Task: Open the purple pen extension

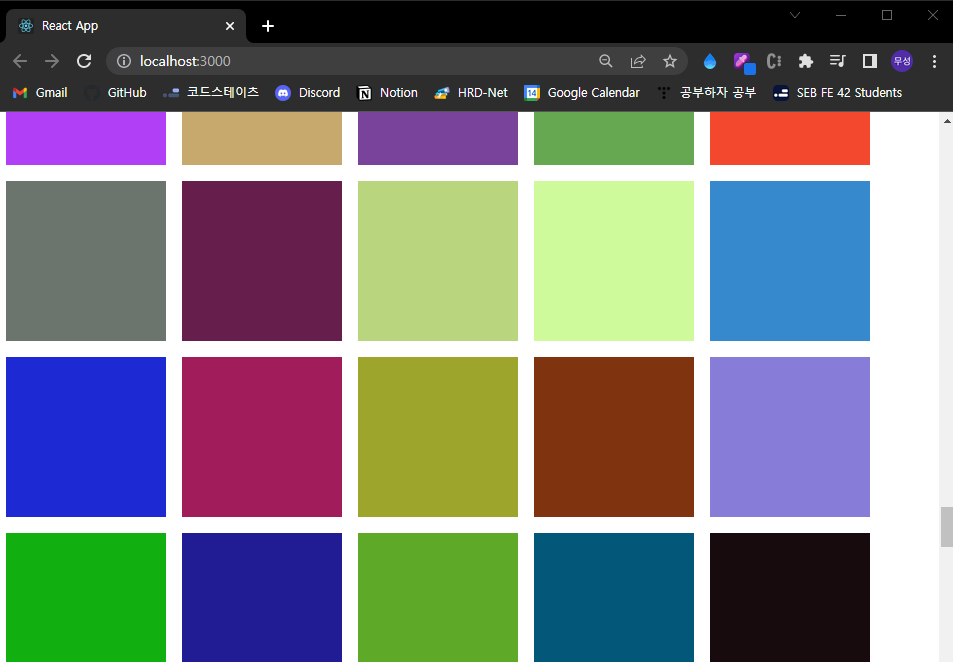Action: [743, 62]
